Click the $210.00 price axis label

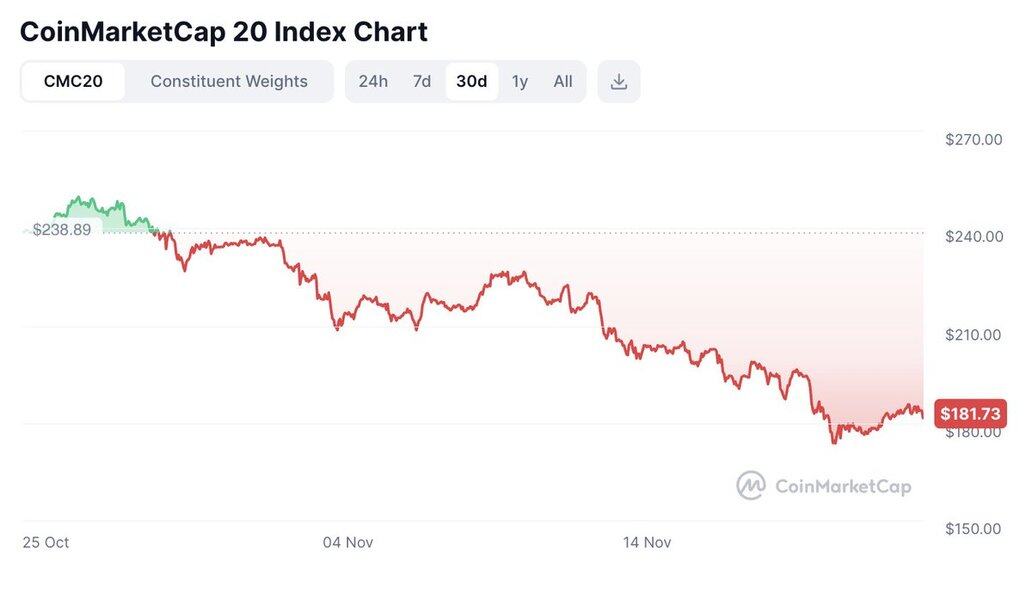[973, 334]
